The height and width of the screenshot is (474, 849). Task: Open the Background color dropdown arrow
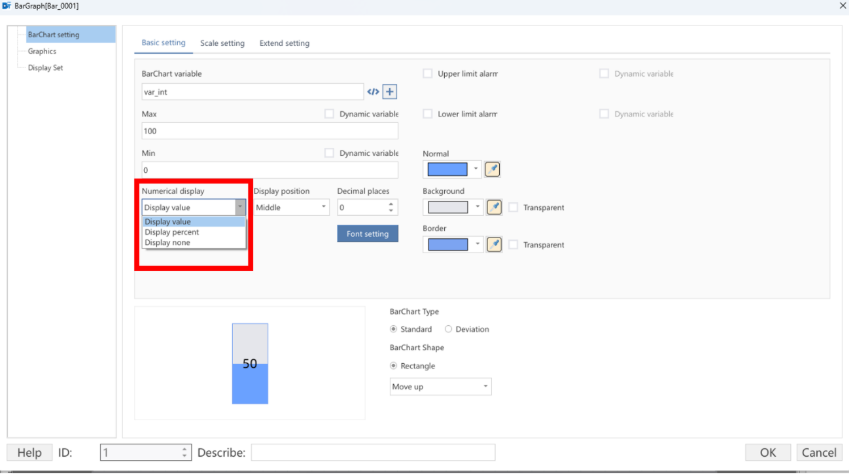coord(477,207)
